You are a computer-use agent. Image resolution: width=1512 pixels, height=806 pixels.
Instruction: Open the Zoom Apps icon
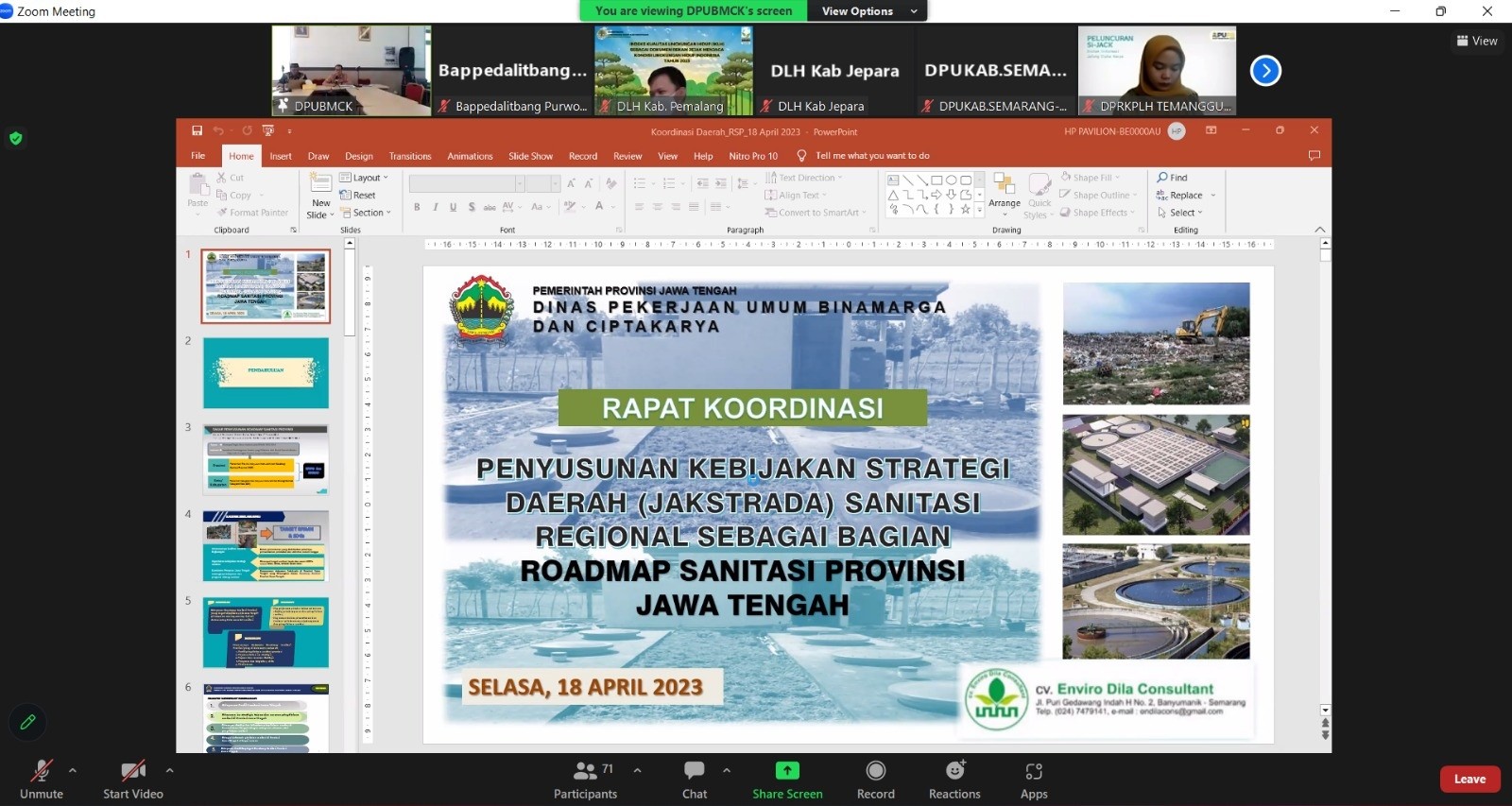tap(1034, 771)
